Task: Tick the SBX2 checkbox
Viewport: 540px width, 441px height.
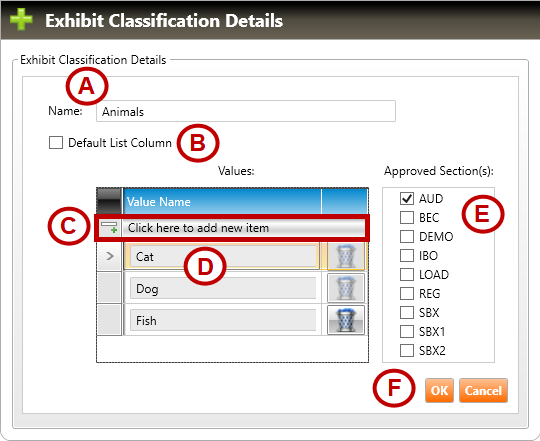Action: tap(407, 350)
